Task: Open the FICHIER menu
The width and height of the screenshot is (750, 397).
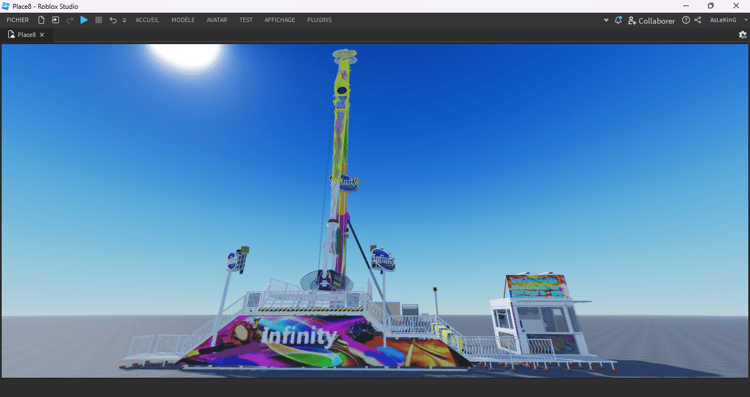Action: [18, 20]
